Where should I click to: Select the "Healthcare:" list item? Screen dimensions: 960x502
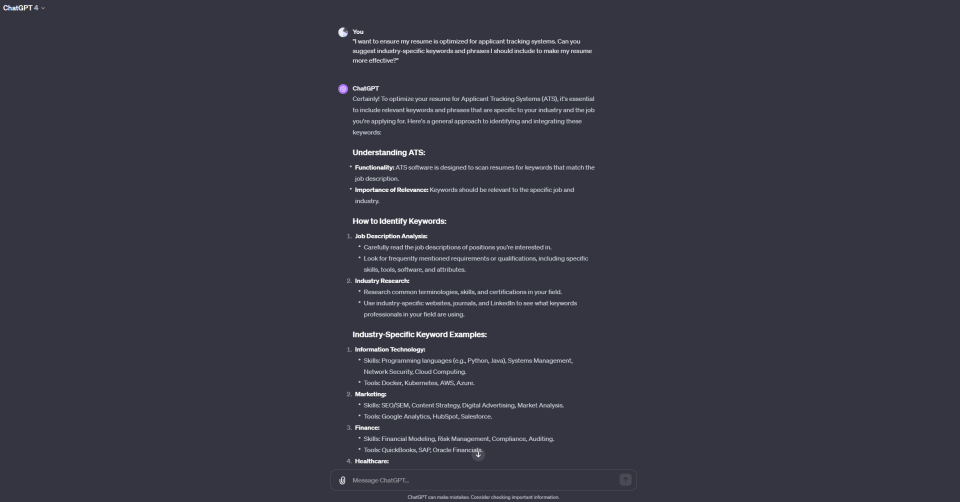(x=372, y=461)
